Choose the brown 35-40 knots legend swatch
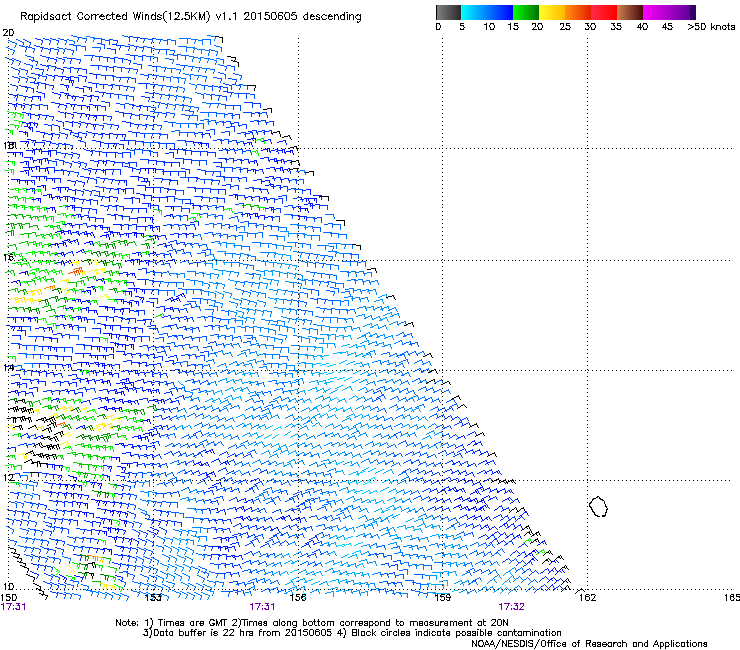 [x=630, y=12]
